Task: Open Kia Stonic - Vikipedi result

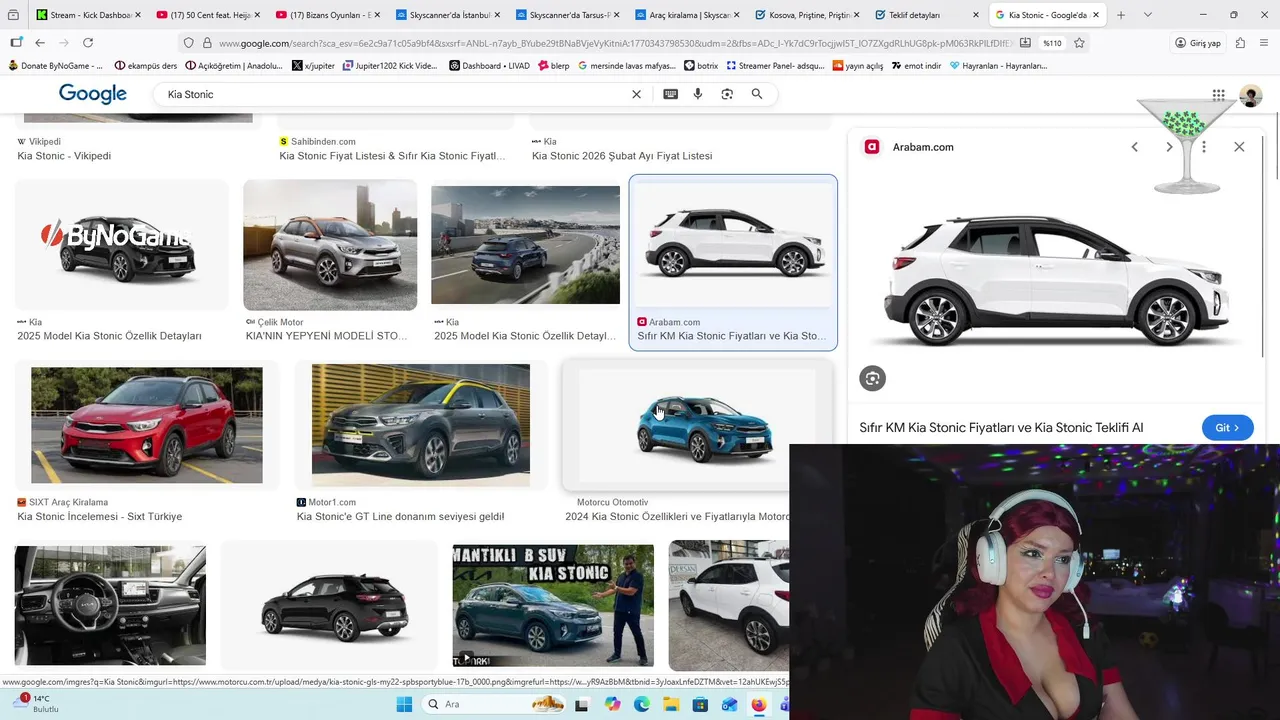Action: 64,156
